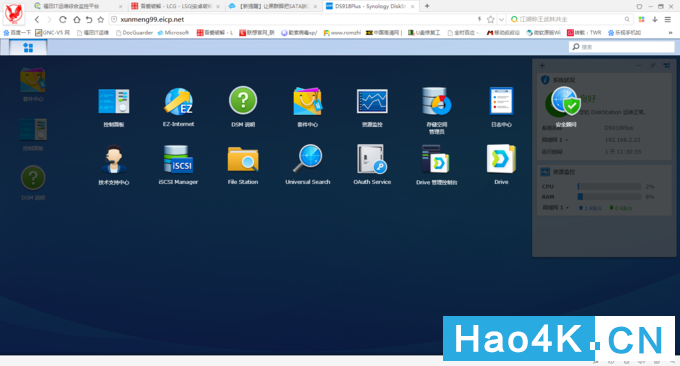The image size is (680, 366).
Task: Open a new browser tab
Action: tap(427, 6)
